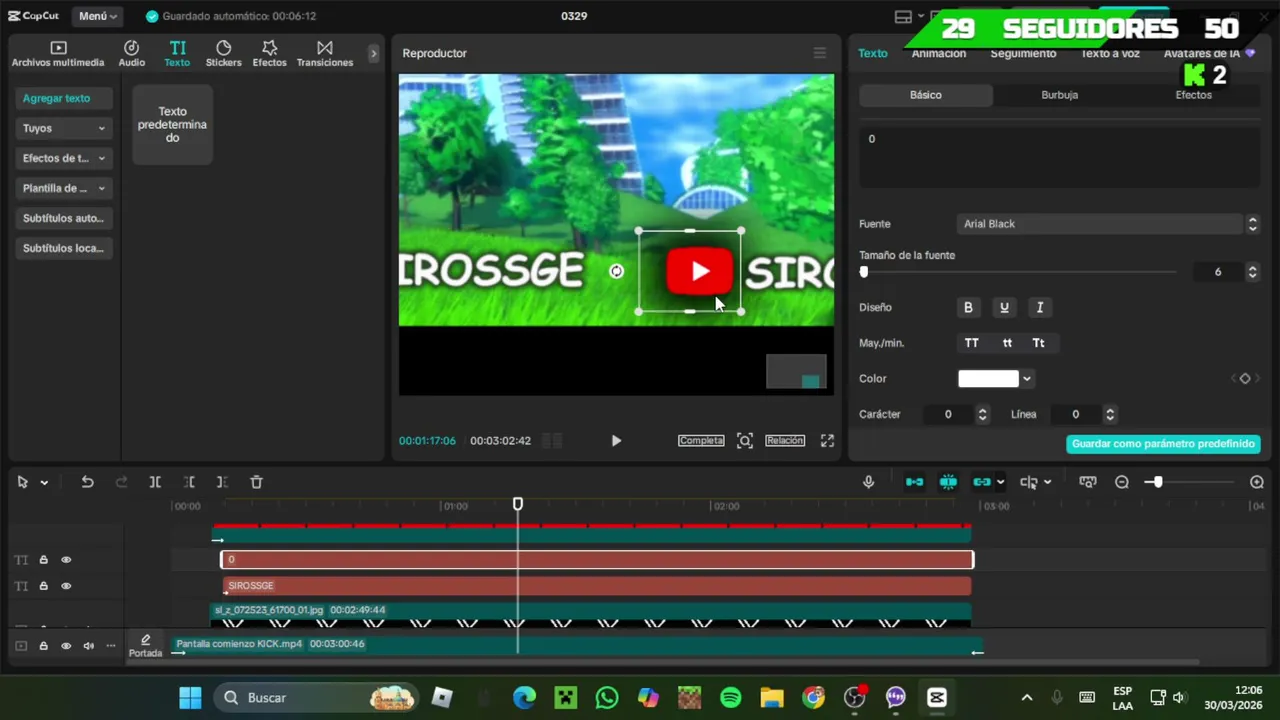Toggle main track magnet
Image resolution: width=1280 pixels, height=720 pixels.
(x=914, y=482)
